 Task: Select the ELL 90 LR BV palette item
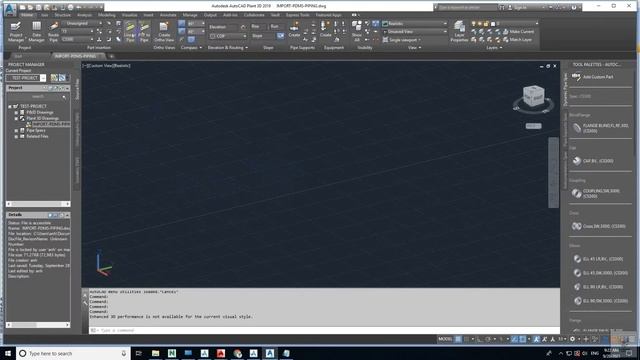(598, 287)
